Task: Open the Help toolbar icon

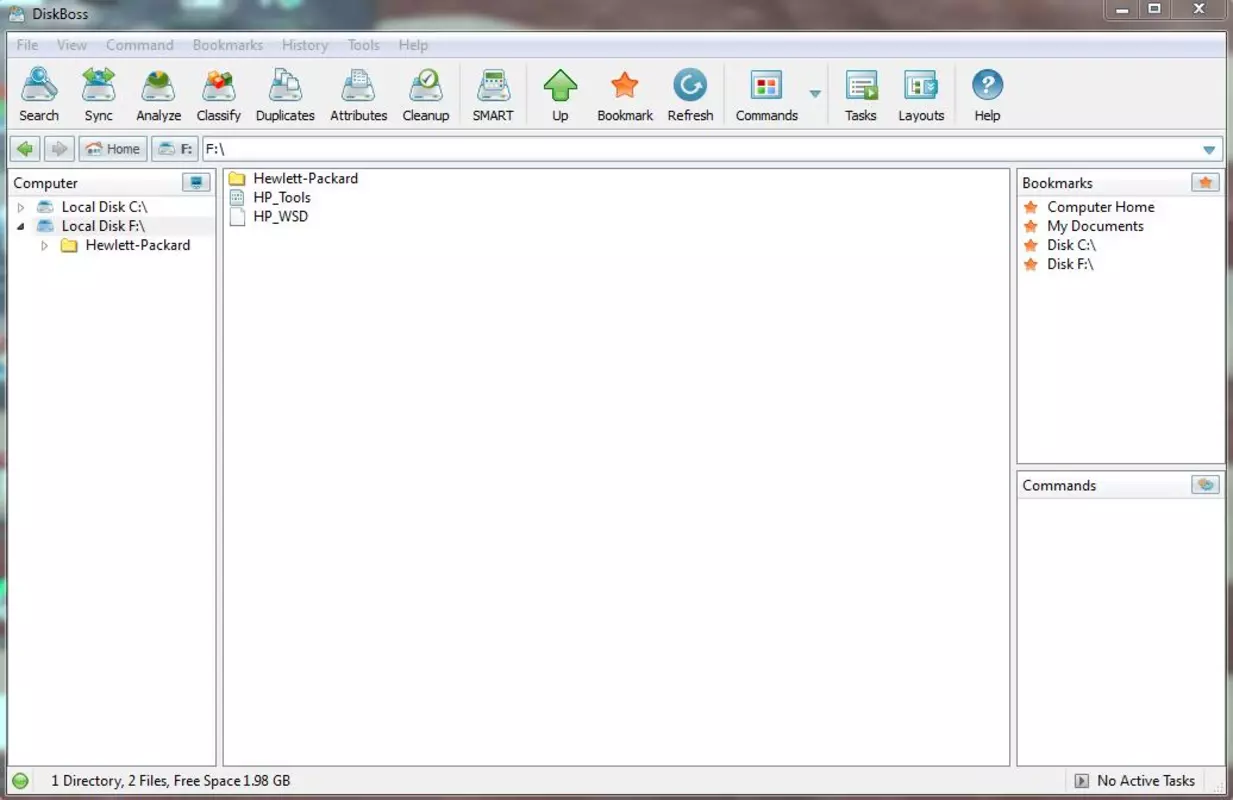Action: 987,95
